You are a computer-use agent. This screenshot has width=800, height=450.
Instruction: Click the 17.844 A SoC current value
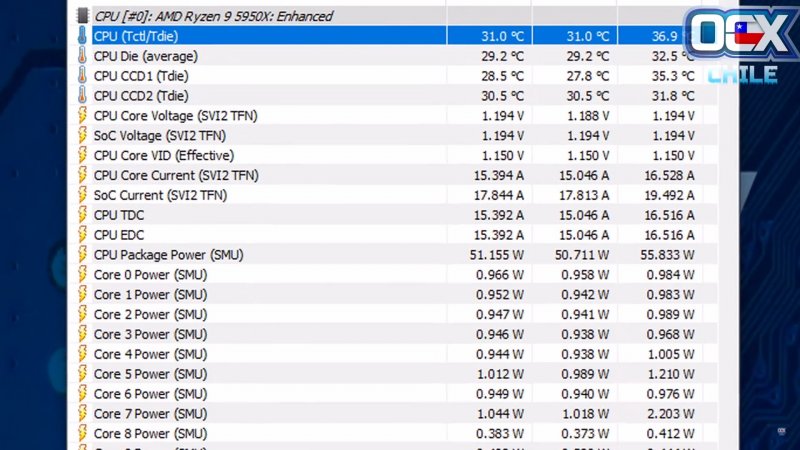coord(498,195)
